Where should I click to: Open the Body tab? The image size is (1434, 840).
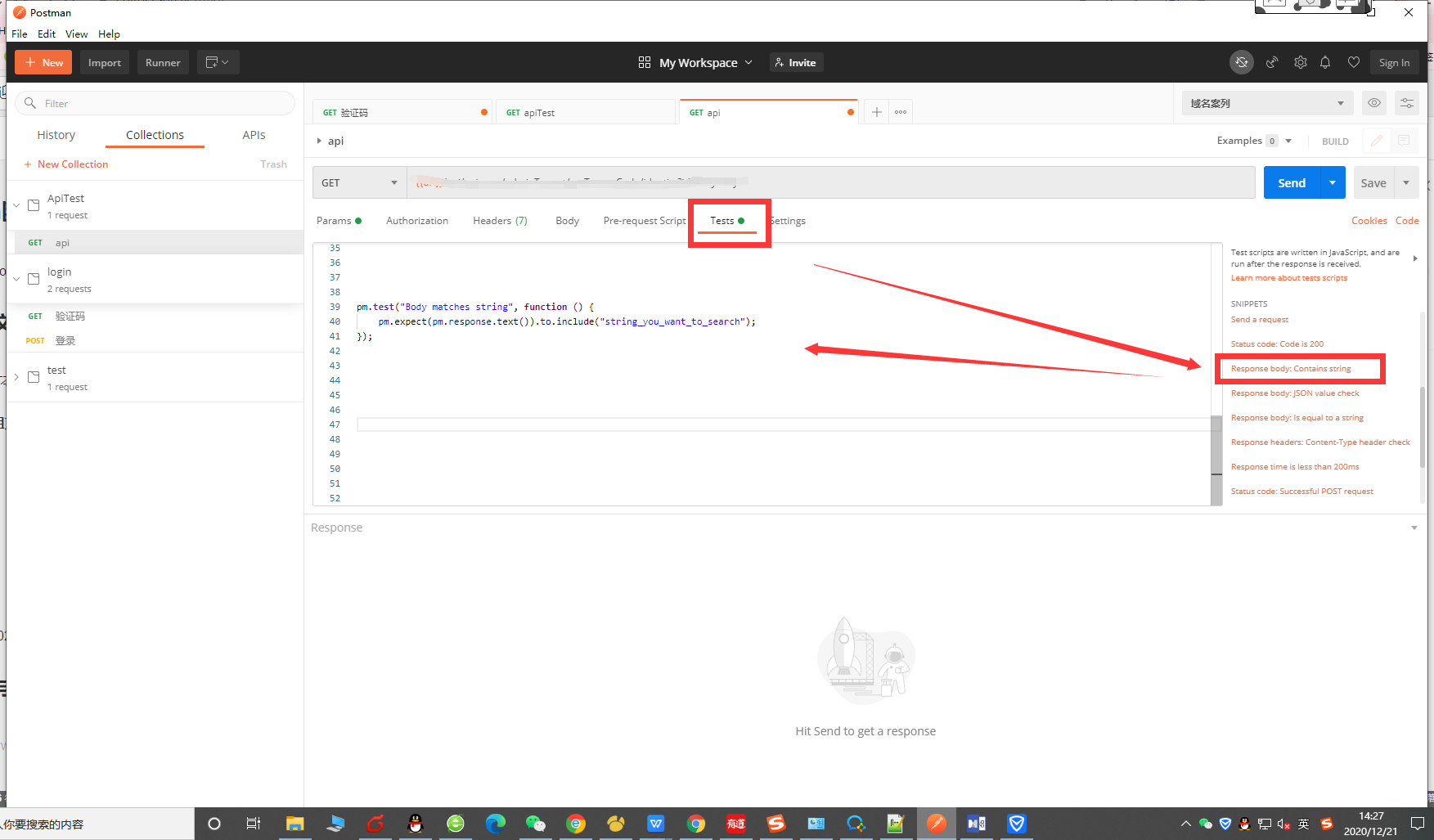[567, 221]
